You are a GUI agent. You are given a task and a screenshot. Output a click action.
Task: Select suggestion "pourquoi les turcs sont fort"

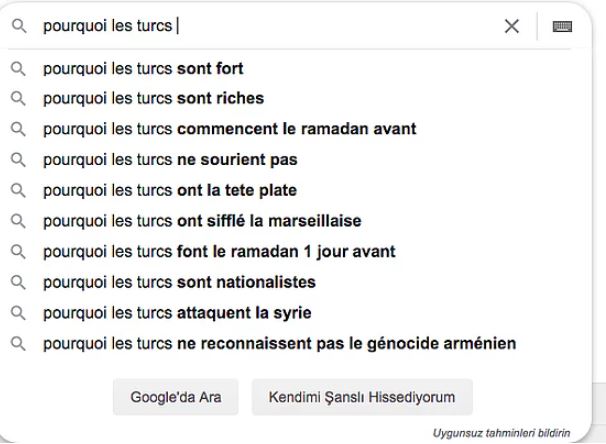click(x=143, y=69)
